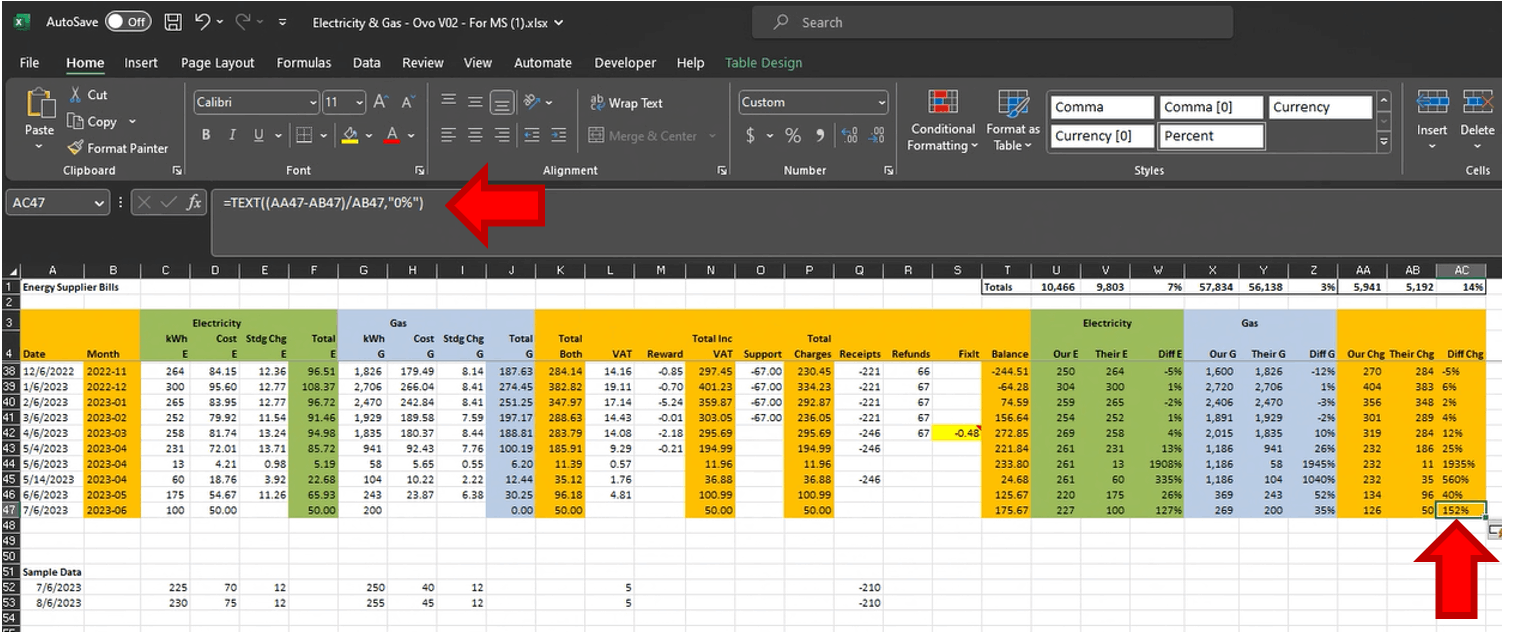The width and height of the screenshot is (1518, 632).
Task: Toggle Italic formatting
Action: pos(232,135)
